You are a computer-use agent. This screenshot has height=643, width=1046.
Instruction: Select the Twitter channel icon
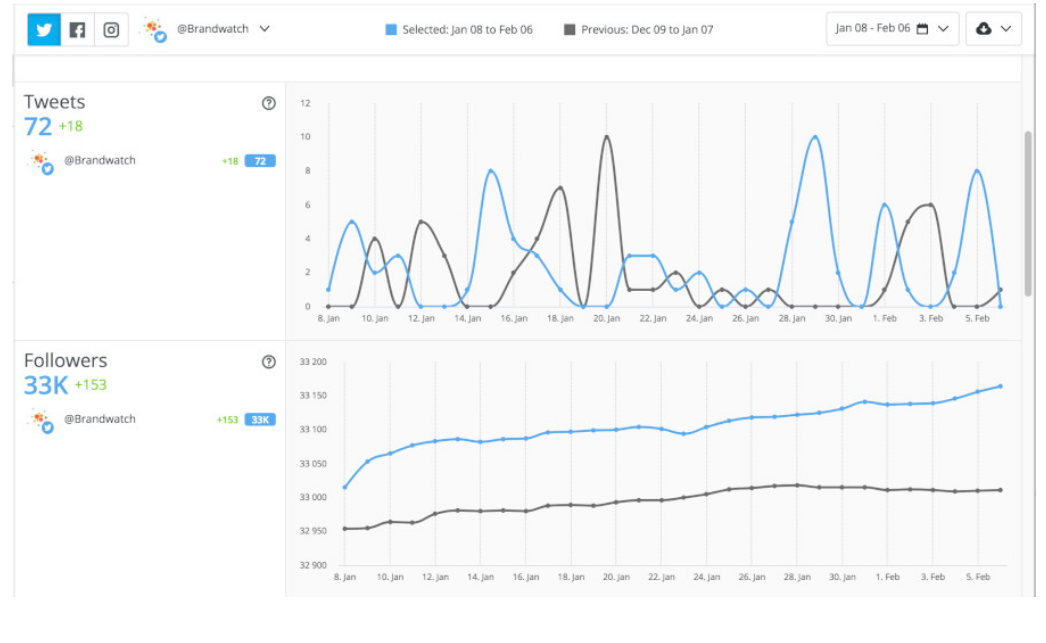coord(42,29)
